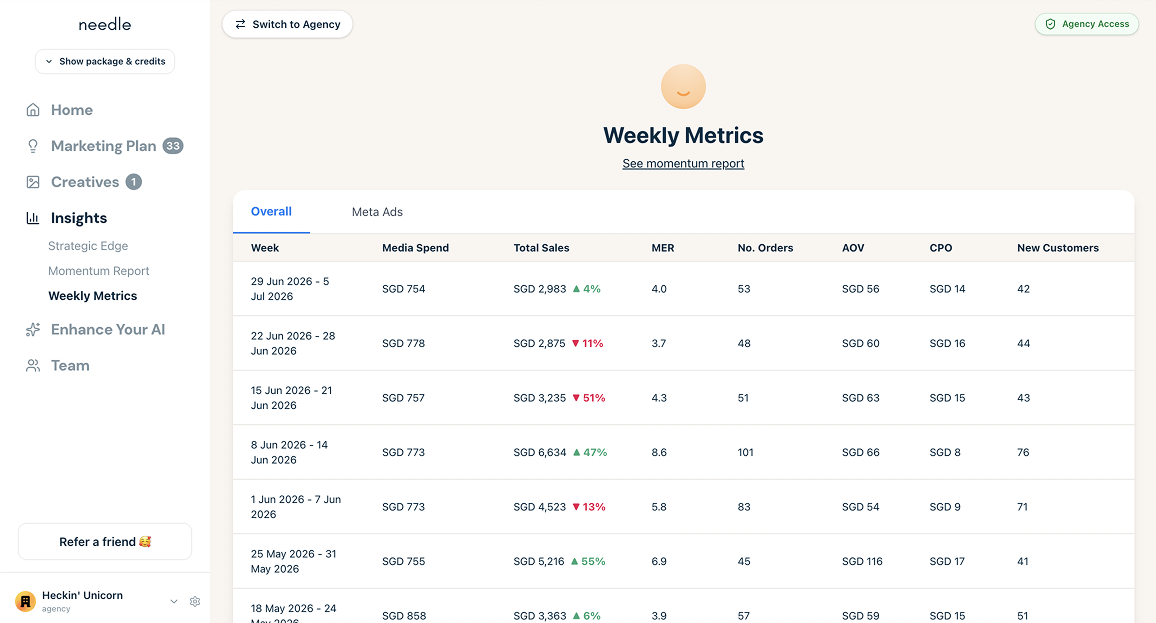Open Momentum Report under Insights

click(99, 271)
